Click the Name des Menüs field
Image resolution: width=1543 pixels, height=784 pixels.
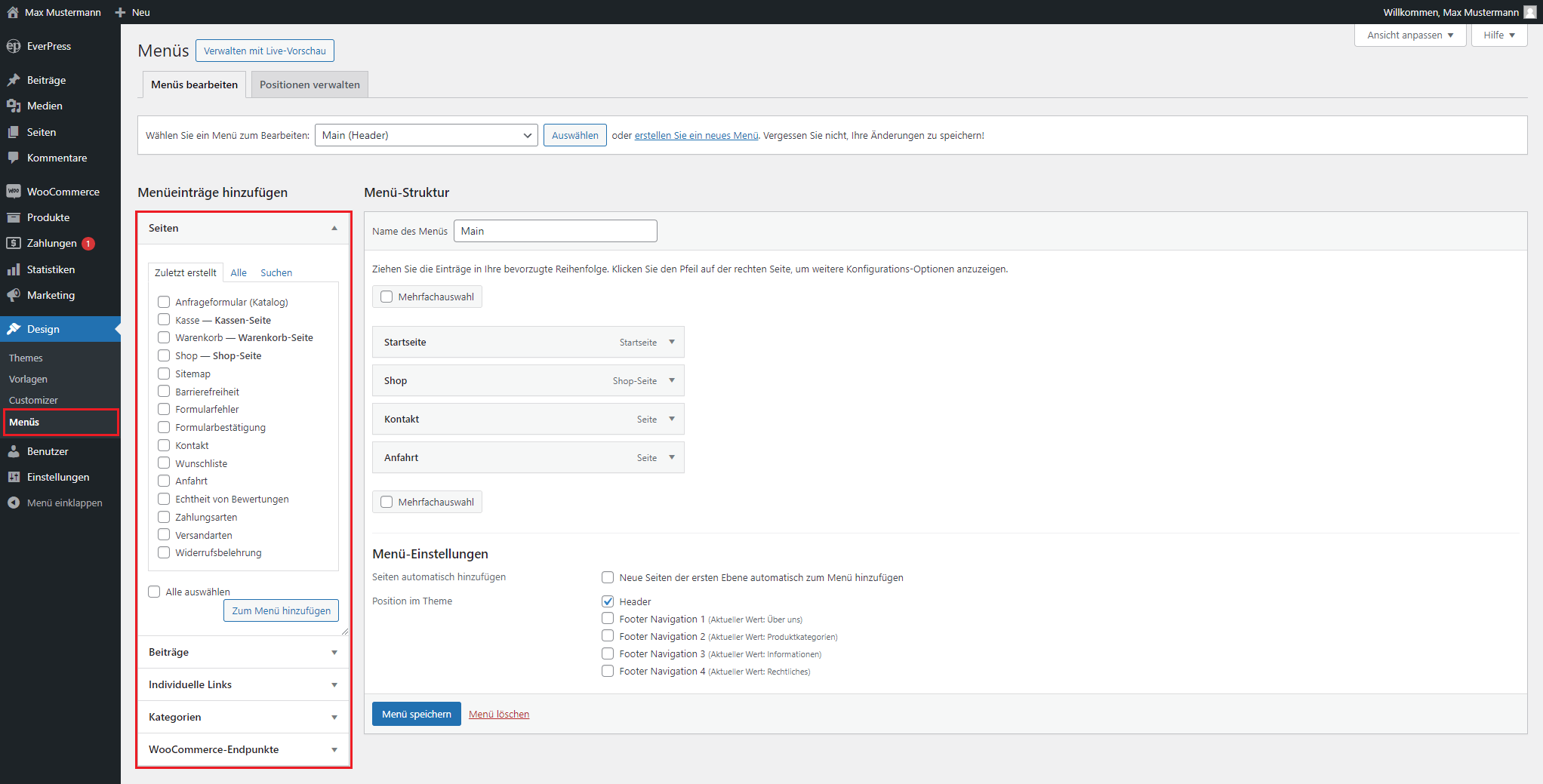point(555,231)
